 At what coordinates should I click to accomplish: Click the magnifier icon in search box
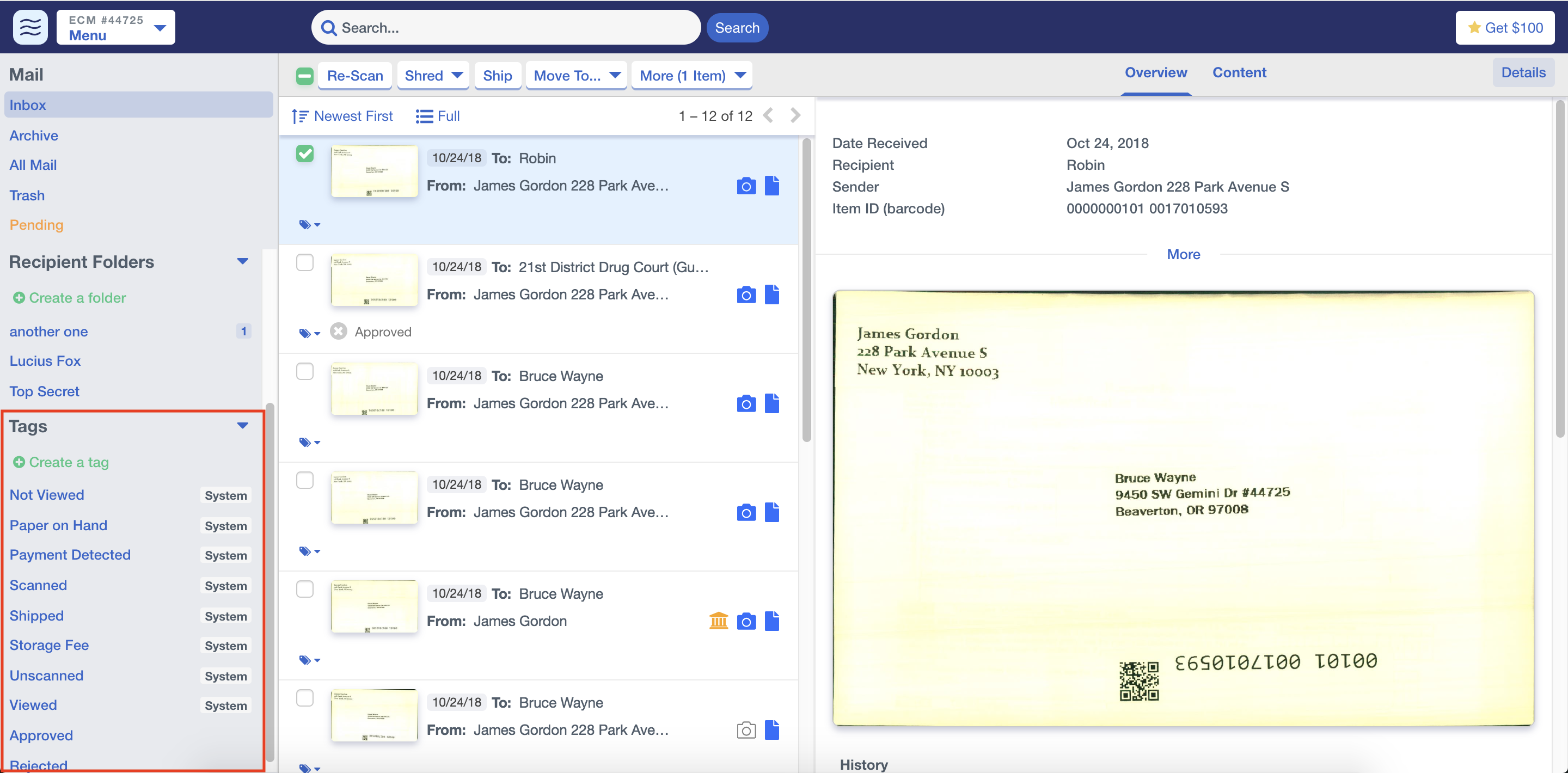(329, 28)
